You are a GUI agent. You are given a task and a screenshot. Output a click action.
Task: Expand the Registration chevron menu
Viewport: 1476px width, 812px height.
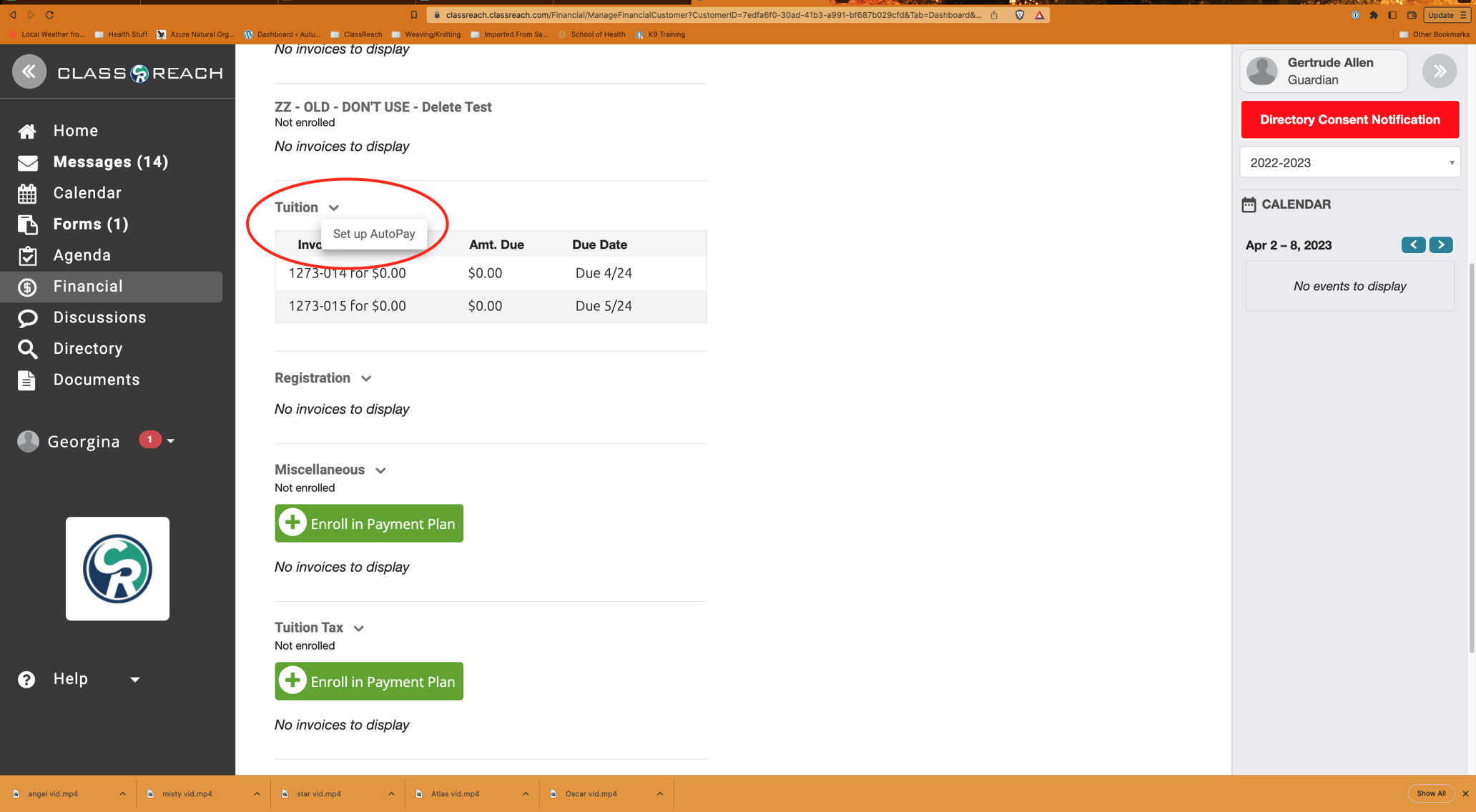point(366,379)
